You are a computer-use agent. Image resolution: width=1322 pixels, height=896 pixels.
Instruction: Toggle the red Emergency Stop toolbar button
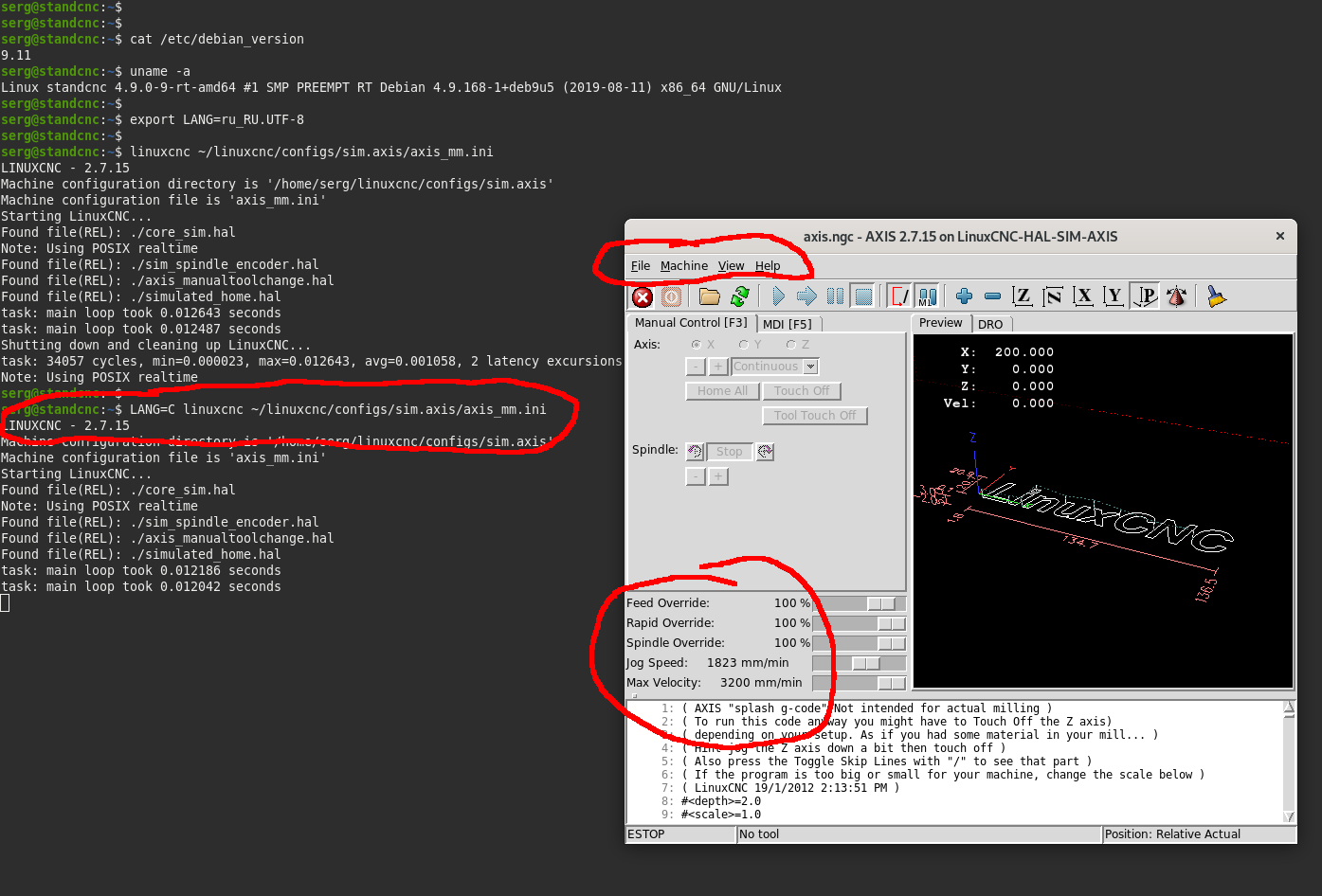coord(643,297)
